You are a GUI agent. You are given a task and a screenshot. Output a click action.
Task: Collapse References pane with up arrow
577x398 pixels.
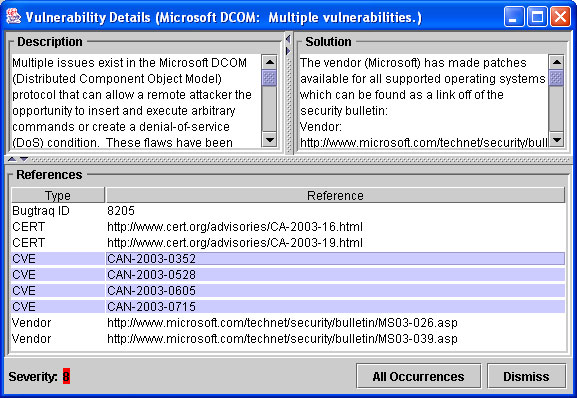[12, 159]
